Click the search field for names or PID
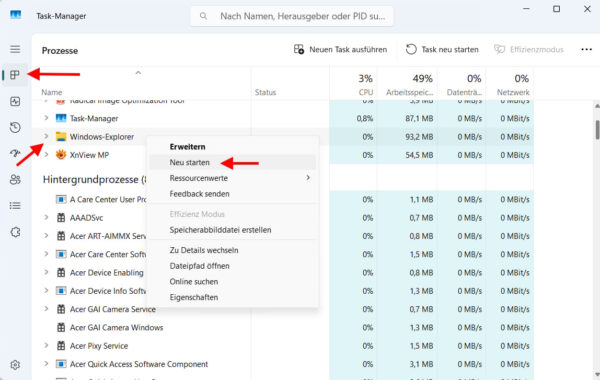This screenshot has height=380, width=600. coord(292,16)
